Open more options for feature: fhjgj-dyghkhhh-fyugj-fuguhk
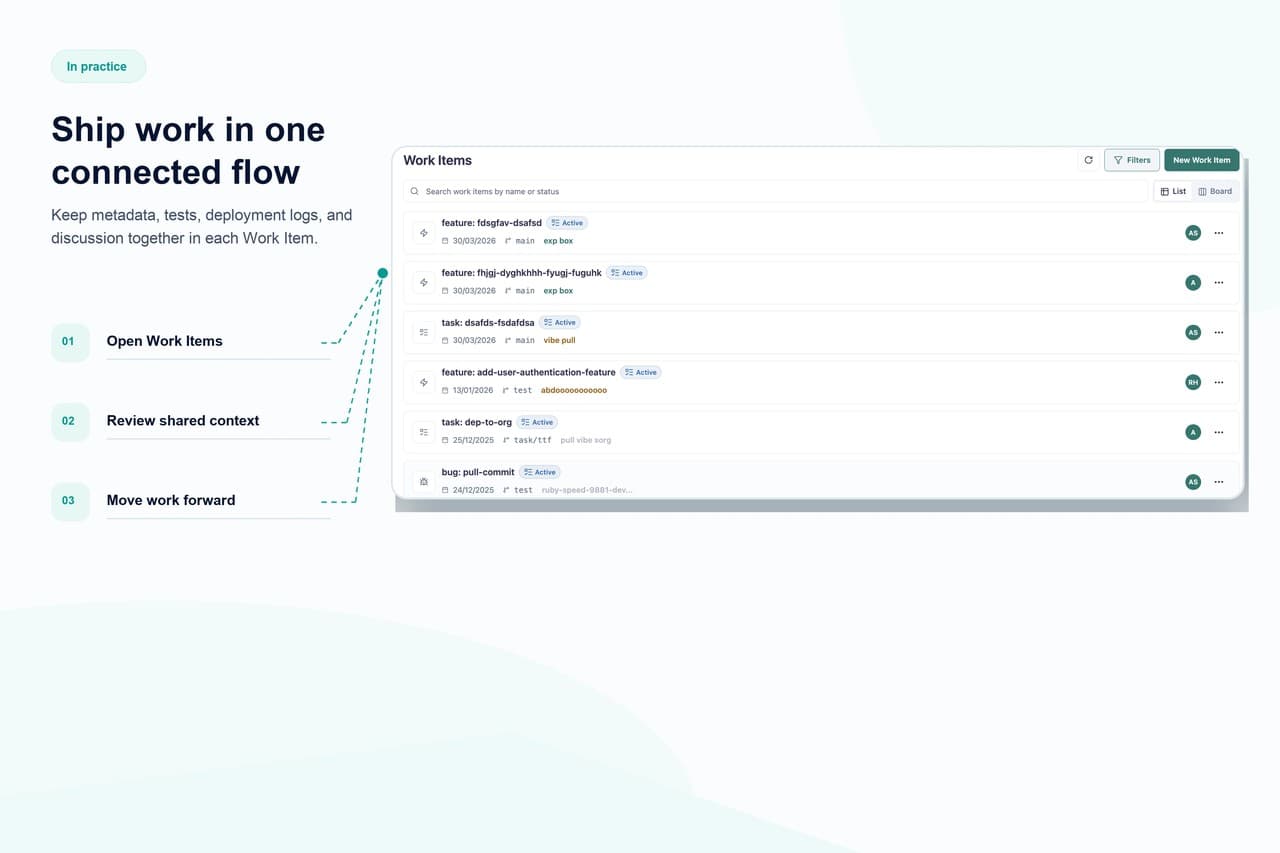 [x=1218, y=283]
